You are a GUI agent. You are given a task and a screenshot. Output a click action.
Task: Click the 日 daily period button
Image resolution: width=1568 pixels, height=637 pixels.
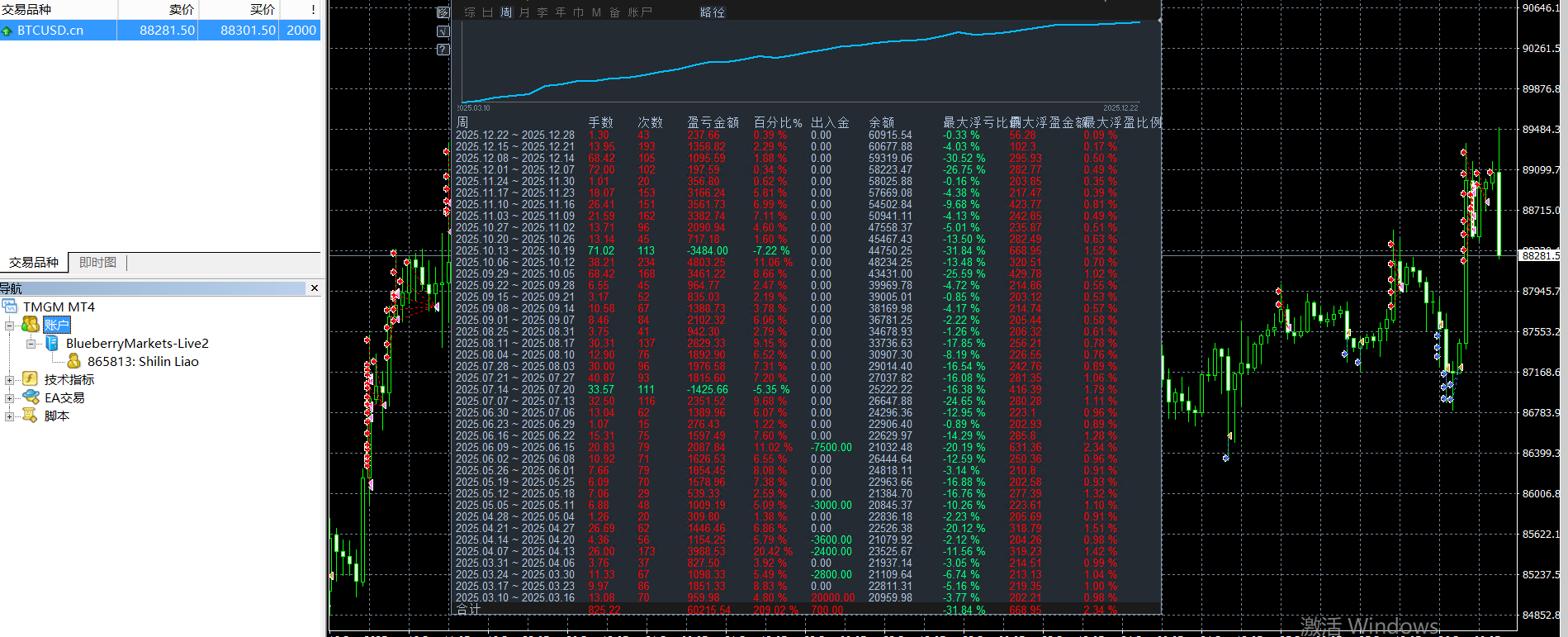(x=488, y=12)
